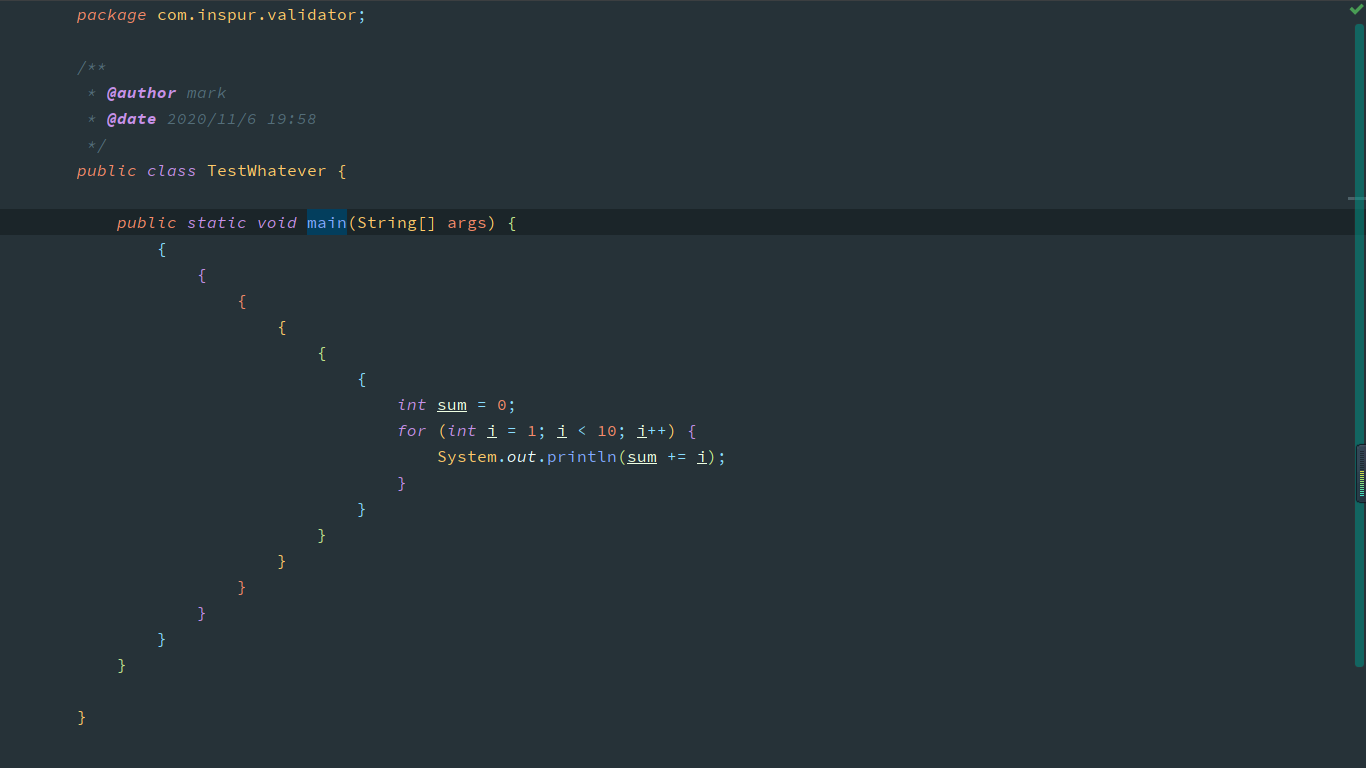Click the author name "mark"
This screenshot has width=1366, height=768.
point(207,93)
